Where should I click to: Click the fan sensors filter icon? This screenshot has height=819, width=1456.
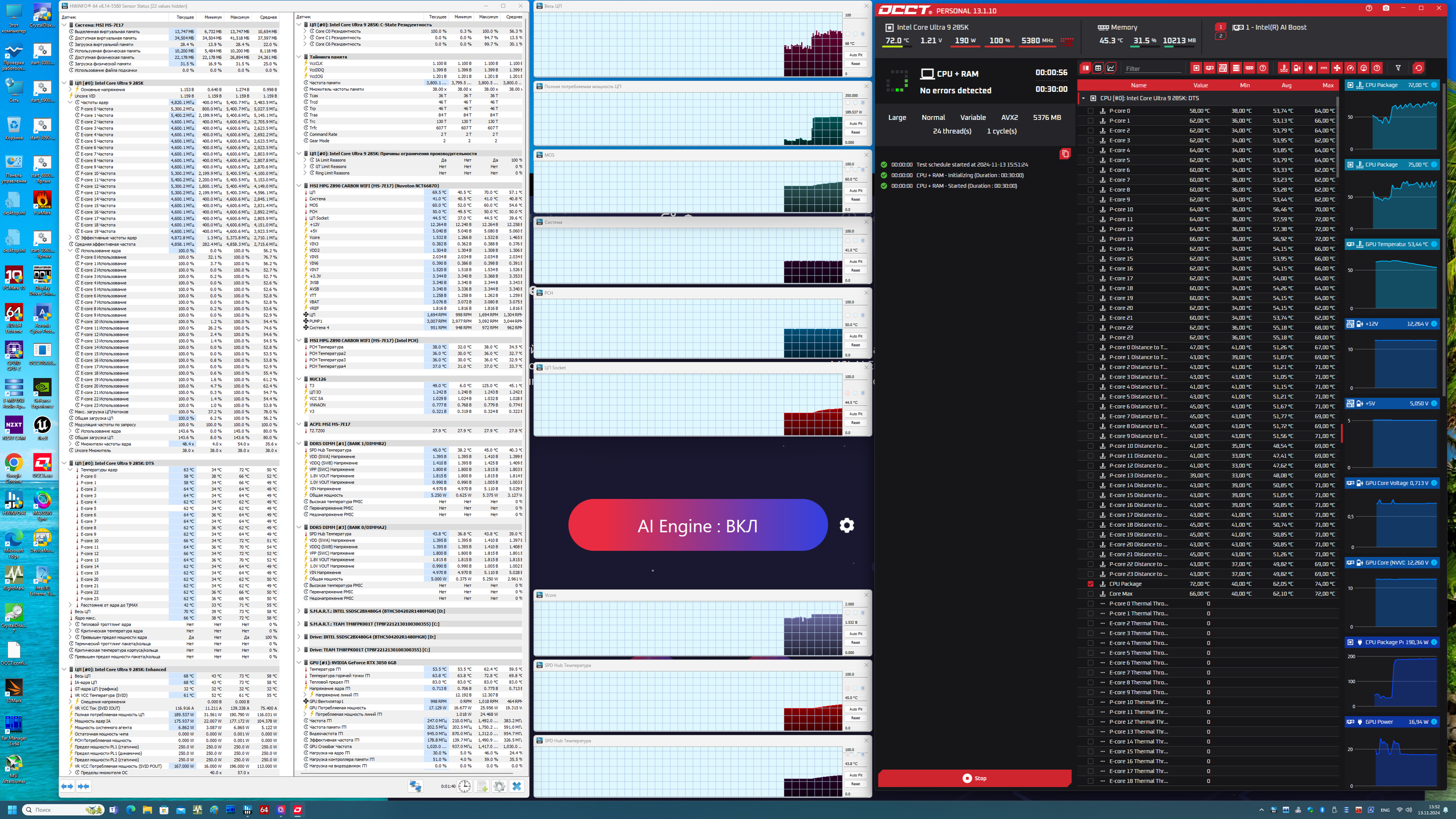pyautogui.click(x=1337, y=68)
